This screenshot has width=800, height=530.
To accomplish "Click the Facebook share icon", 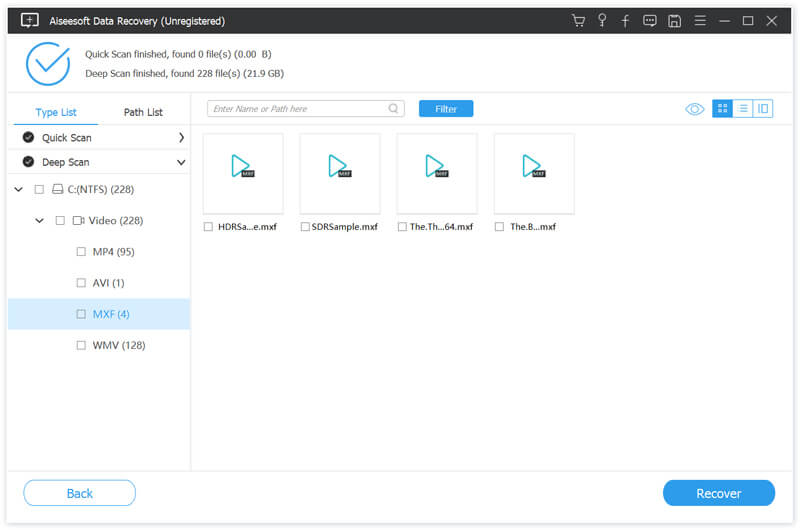I will (x=626, y=20).
